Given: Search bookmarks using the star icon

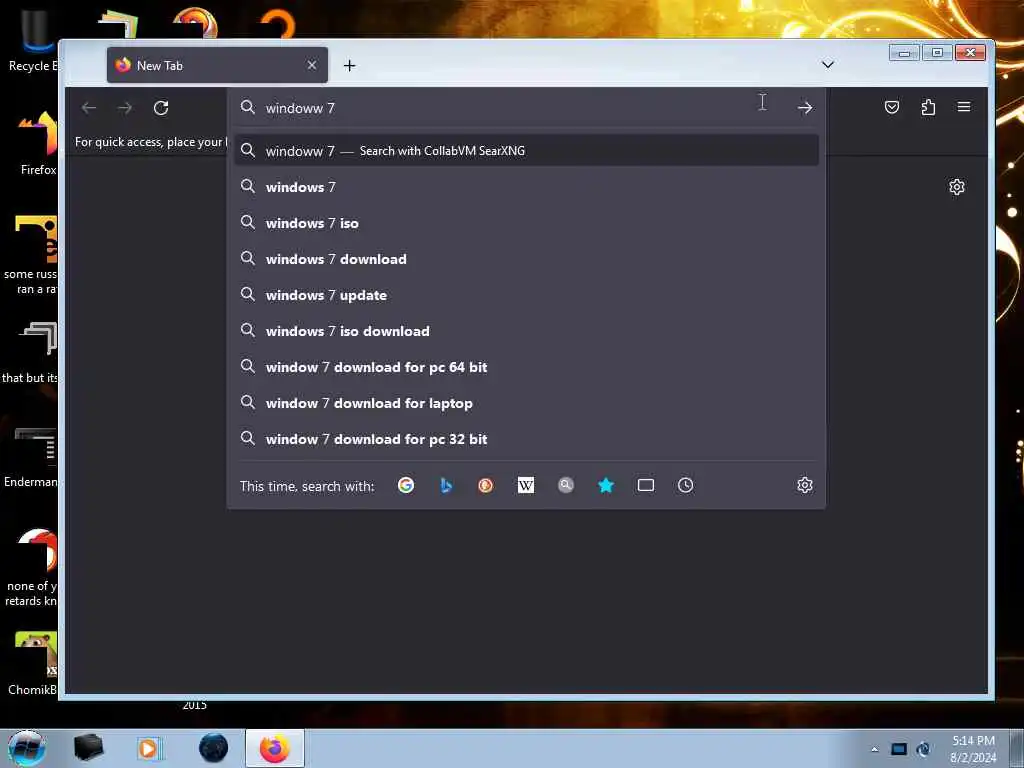Looking at the screenshot, I should (605, 485).
